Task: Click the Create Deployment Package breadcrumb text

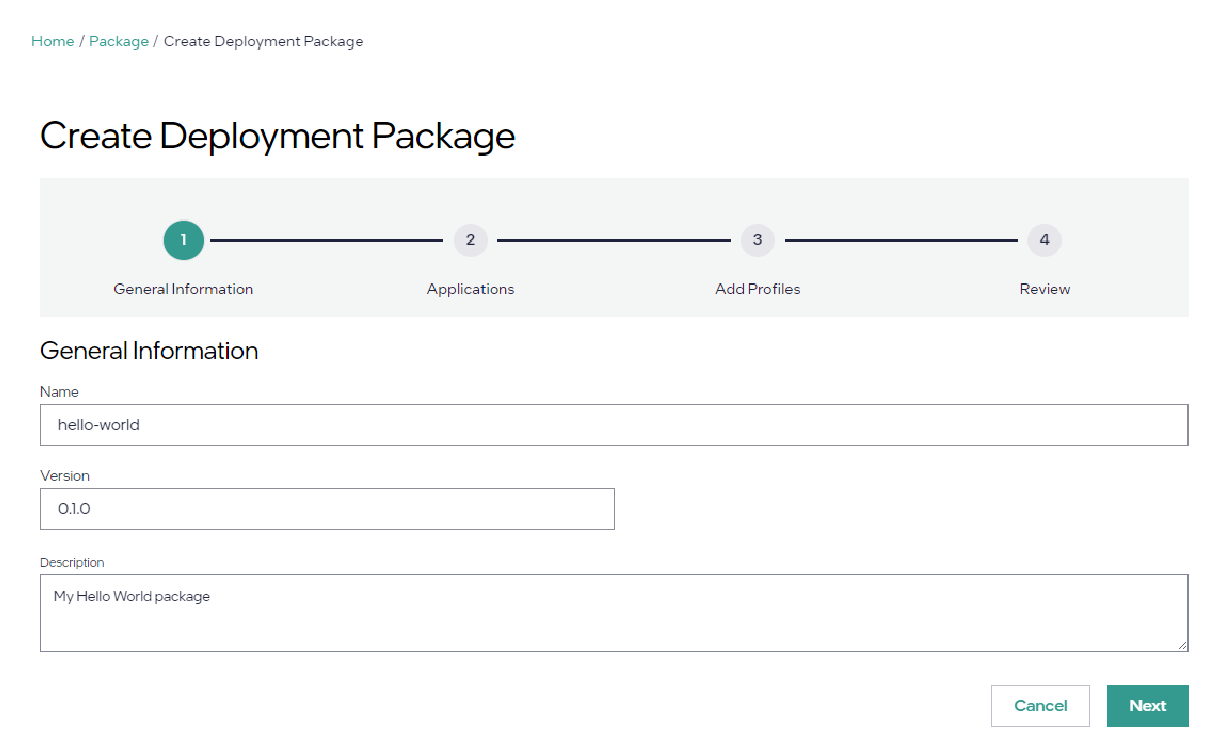Action: 263,41
